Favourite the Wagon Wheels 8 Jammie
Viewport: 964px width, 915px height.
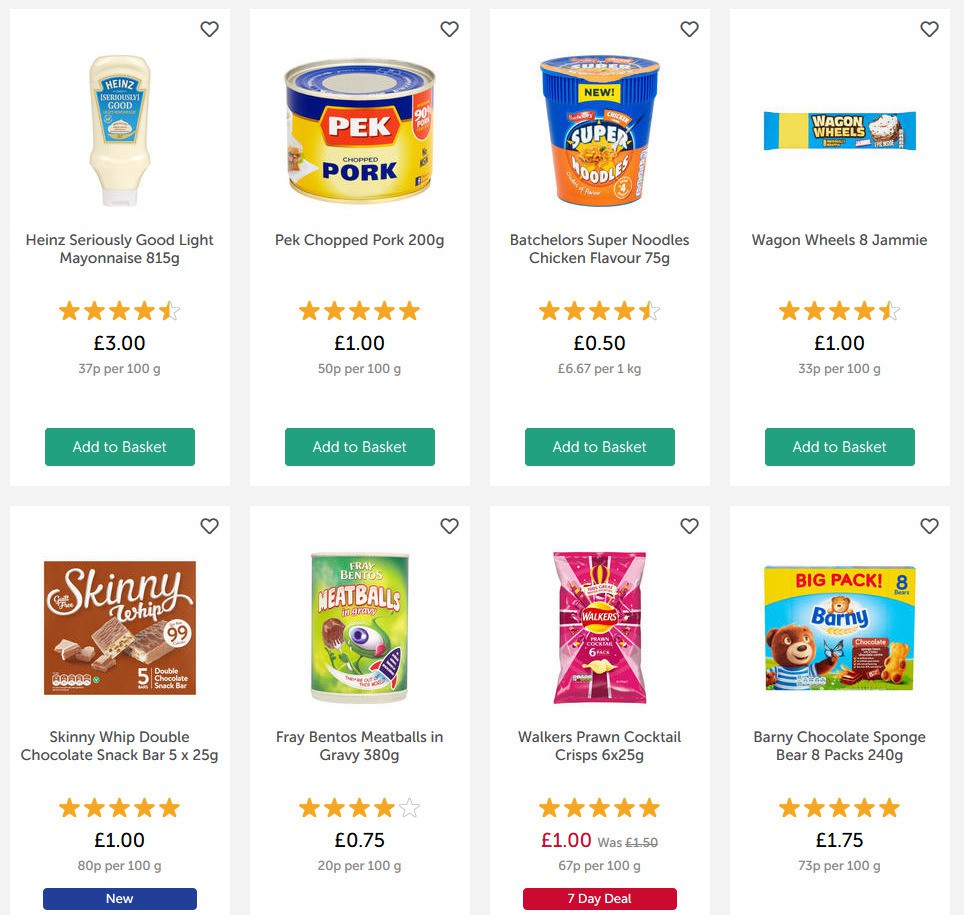(929, 29)
